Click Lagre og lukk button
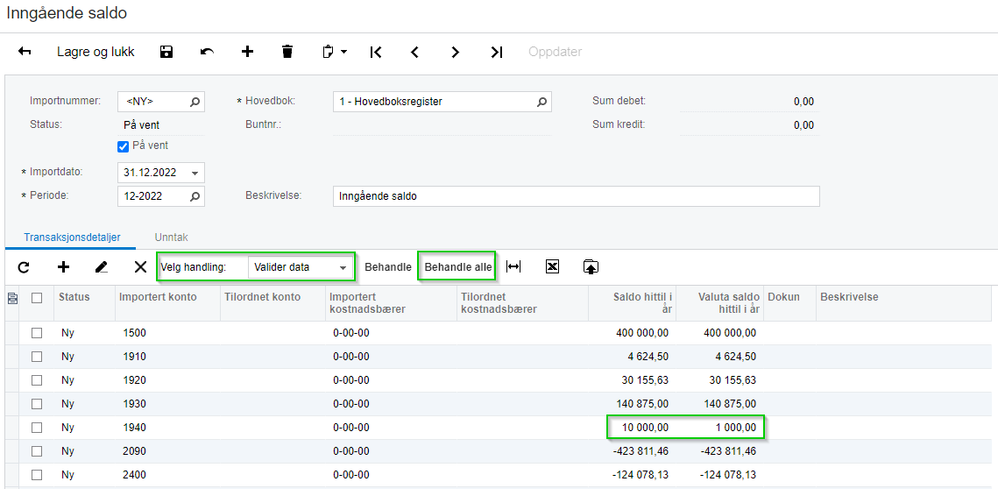The image size is (998, 489). click(96, 52)
